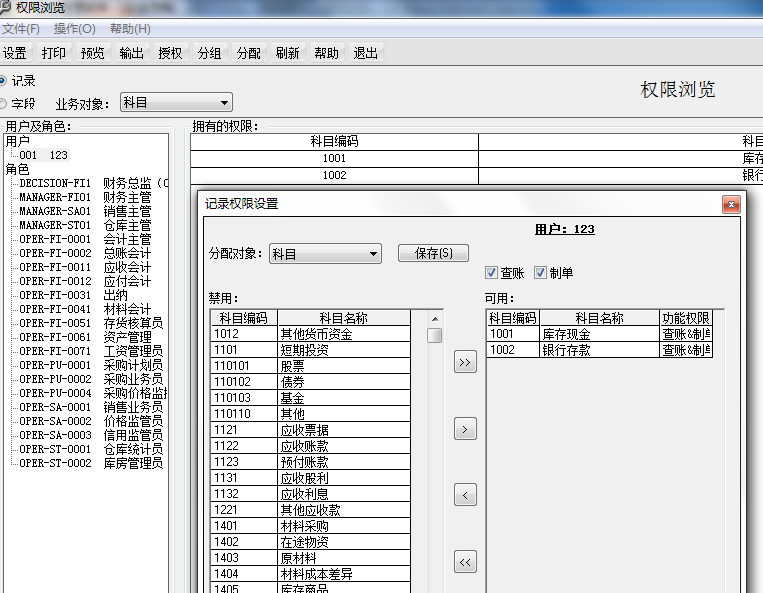The width and height of the screenshot is (763, 593).
Task: Select the OPER-FI-0041 材料会计 role
Action: pos(85,309)
